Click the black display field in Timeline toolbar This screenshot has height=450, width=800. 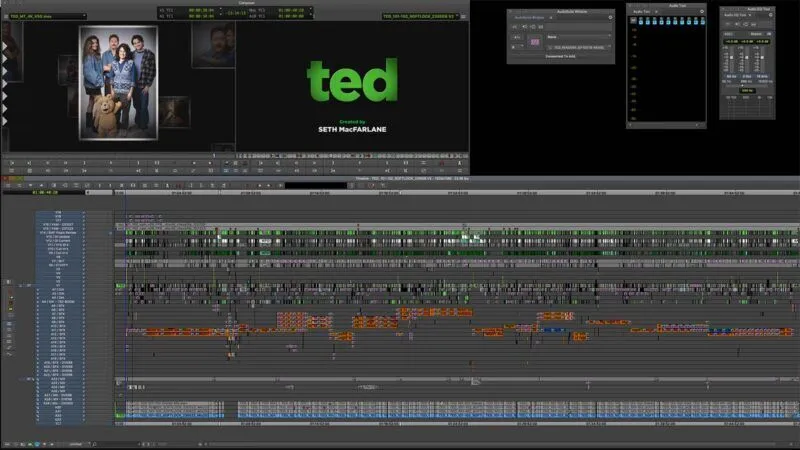tap(315, 185)
